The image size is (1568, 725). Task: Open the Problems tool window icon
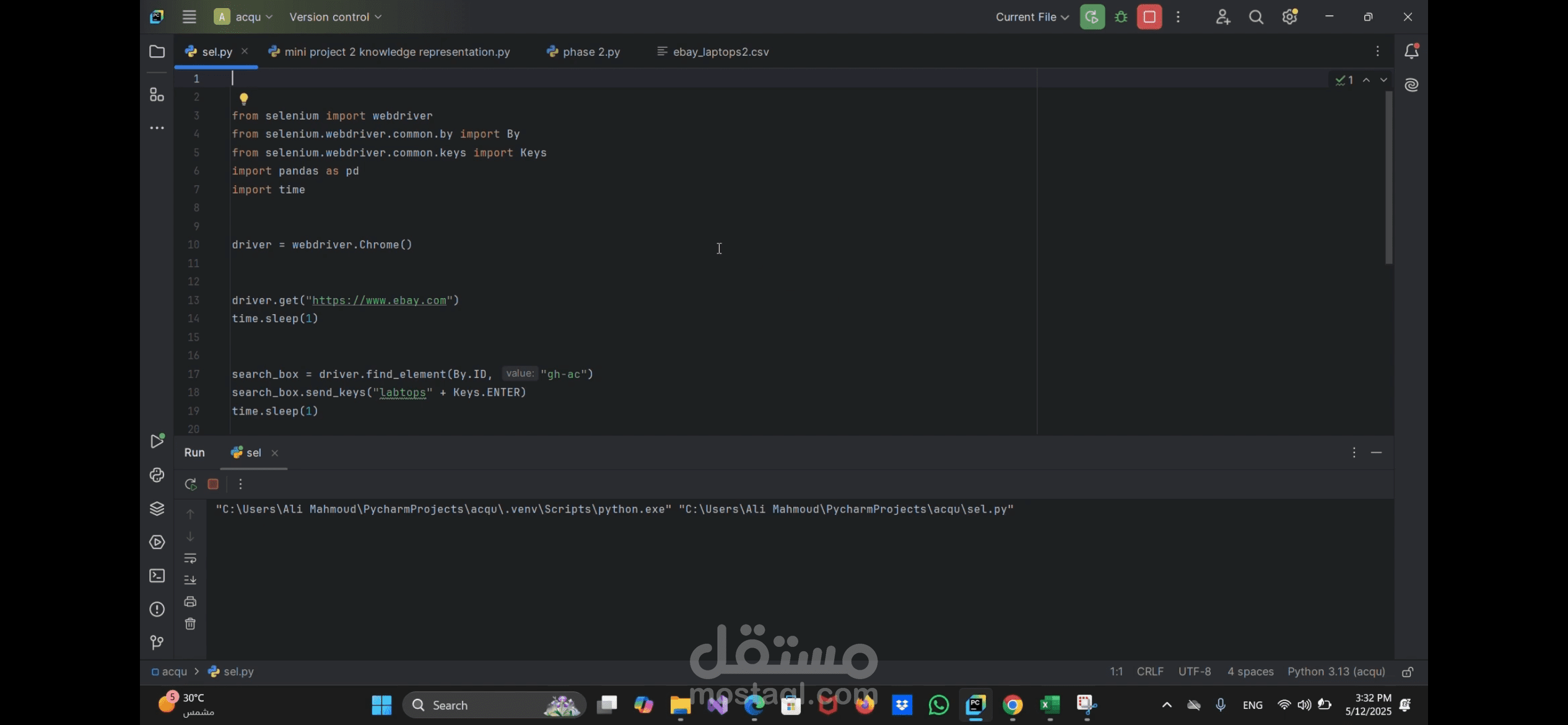pyautogui.click(x=157, y=609)
